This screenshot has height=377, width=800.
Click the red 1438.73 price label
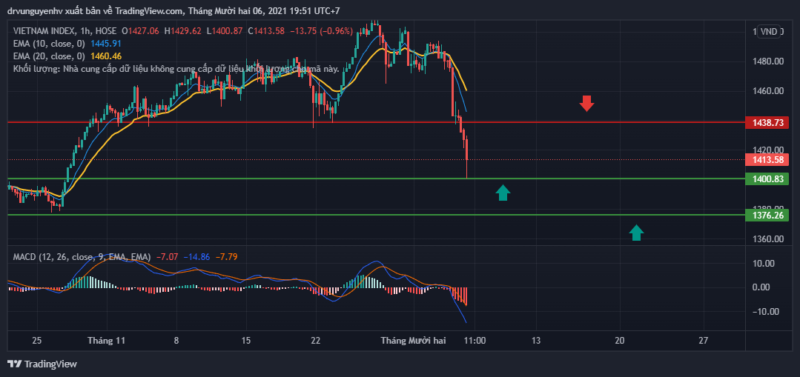click(x=767, y=123)
